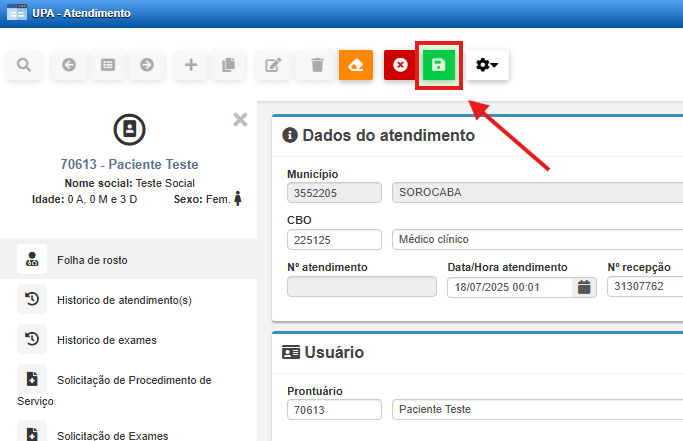Open Solicitação de Procedimento de Serviço
The image size is (683, 441).
coord(133,380)
